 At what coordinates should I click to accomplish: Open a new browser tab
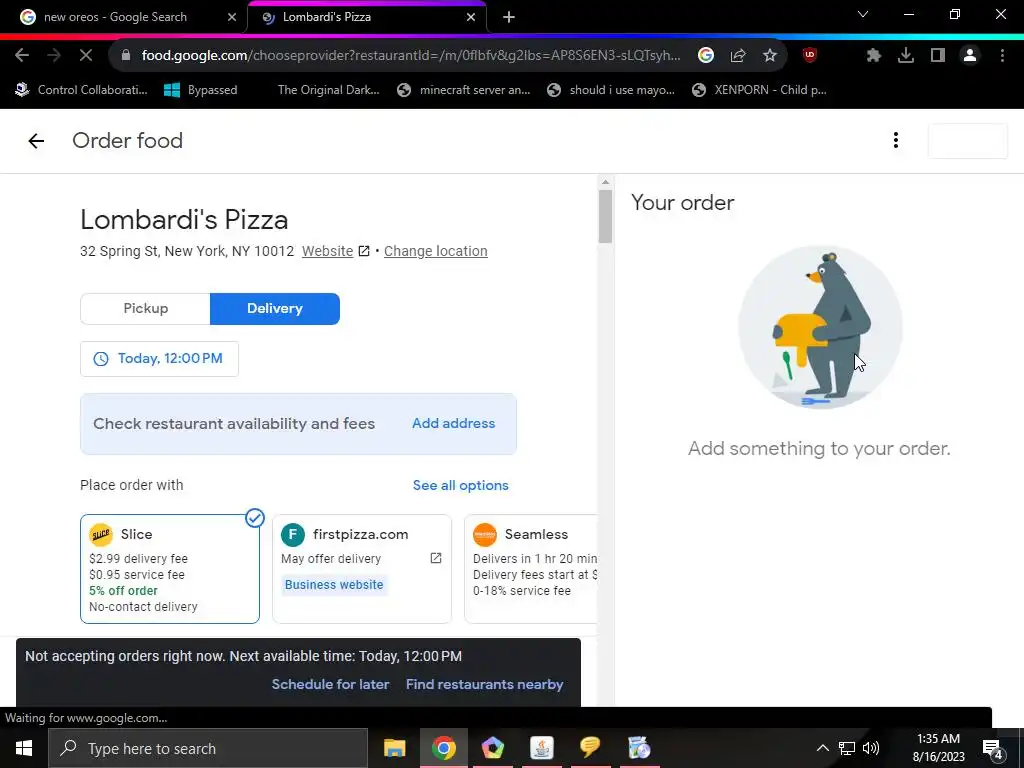(509, 18)
